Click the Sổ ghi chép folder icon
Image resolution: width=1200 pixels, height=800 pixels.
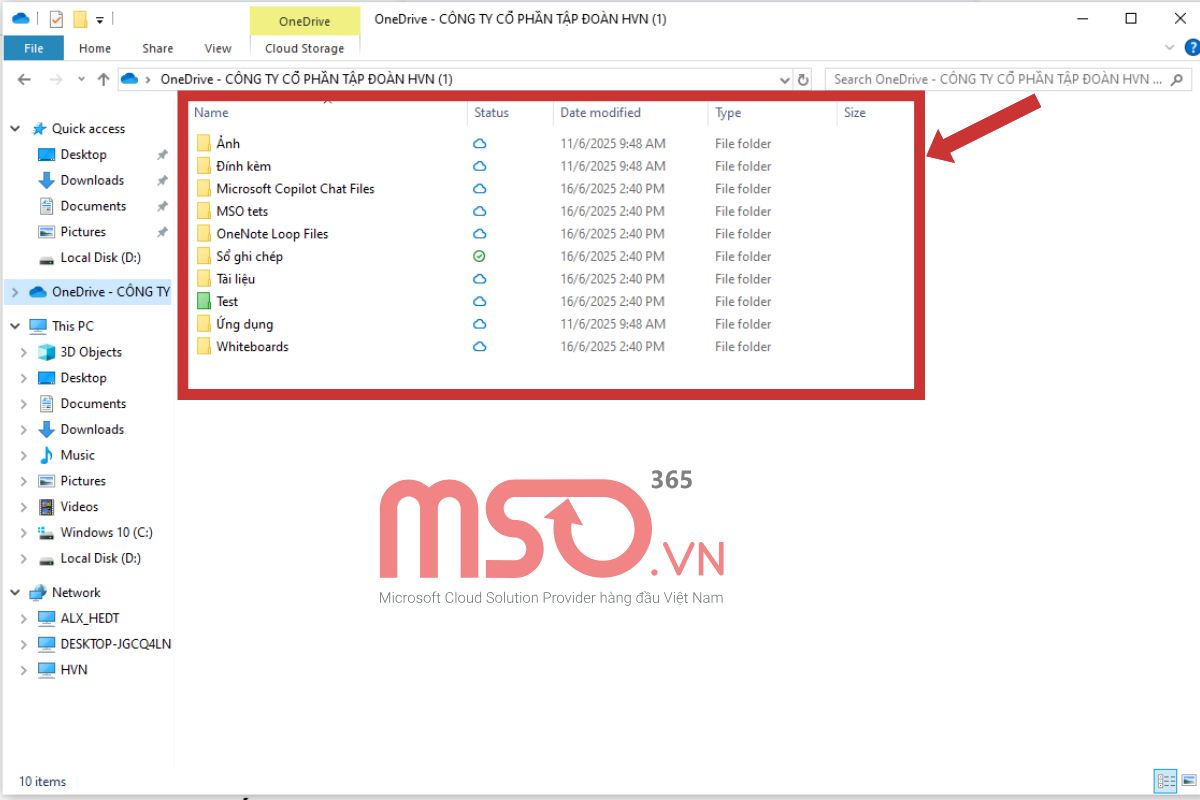pyautogui.click(x=204, y=256)
